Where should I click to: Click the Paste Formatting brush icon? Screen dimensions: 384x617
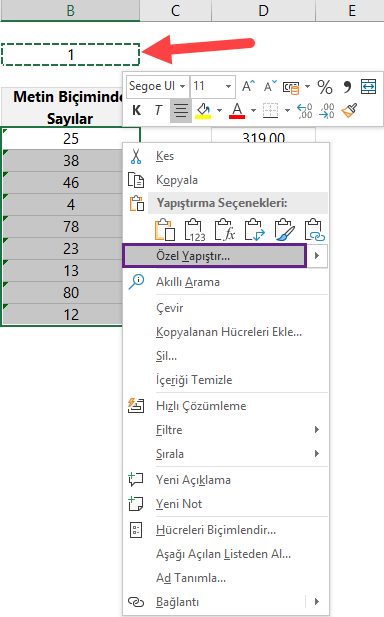pyautogui.click(x=285, y=230)
